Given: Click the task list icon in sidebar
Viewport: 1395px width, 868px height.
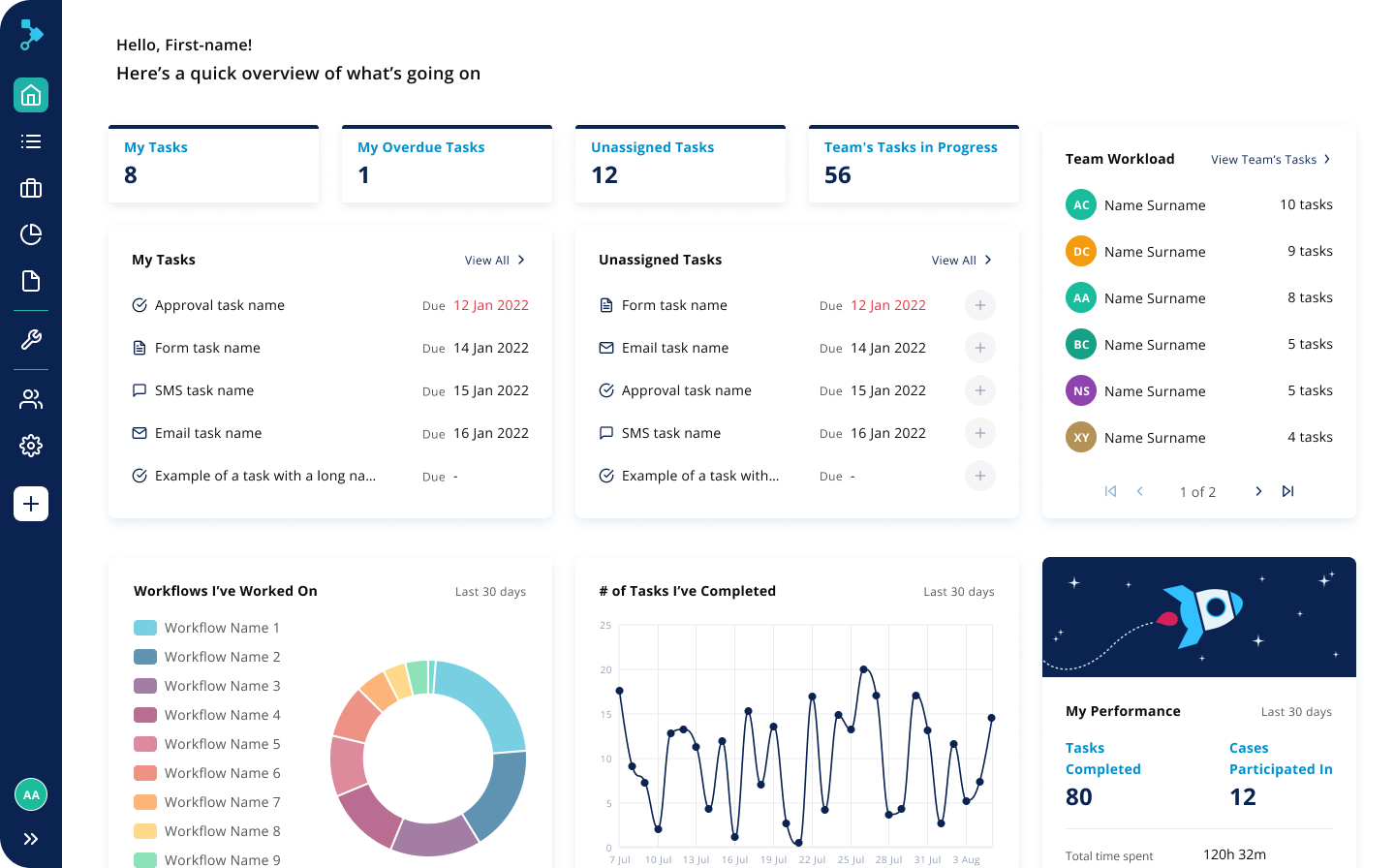Looking at the screenshot, I should click(31, 141).
